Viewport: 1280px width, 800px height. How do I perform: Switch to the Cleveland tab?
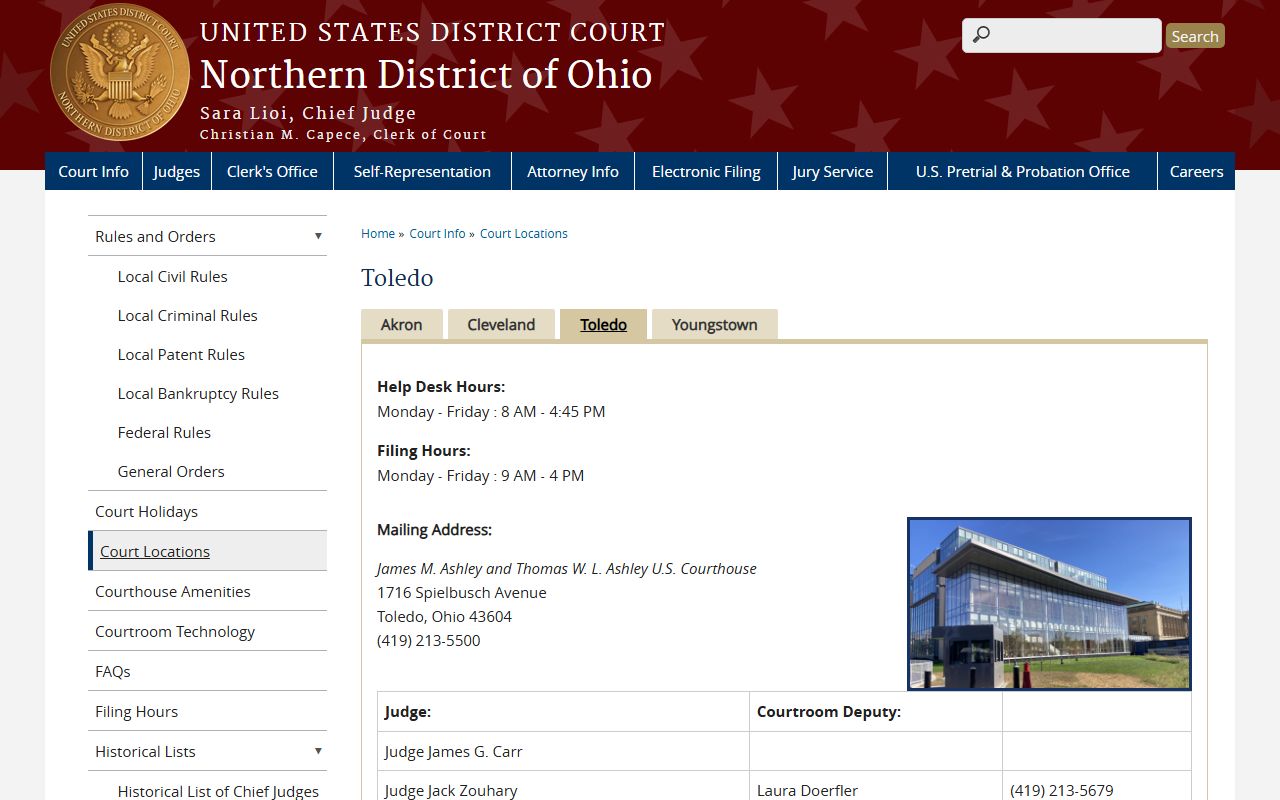[x=501, y=325]
